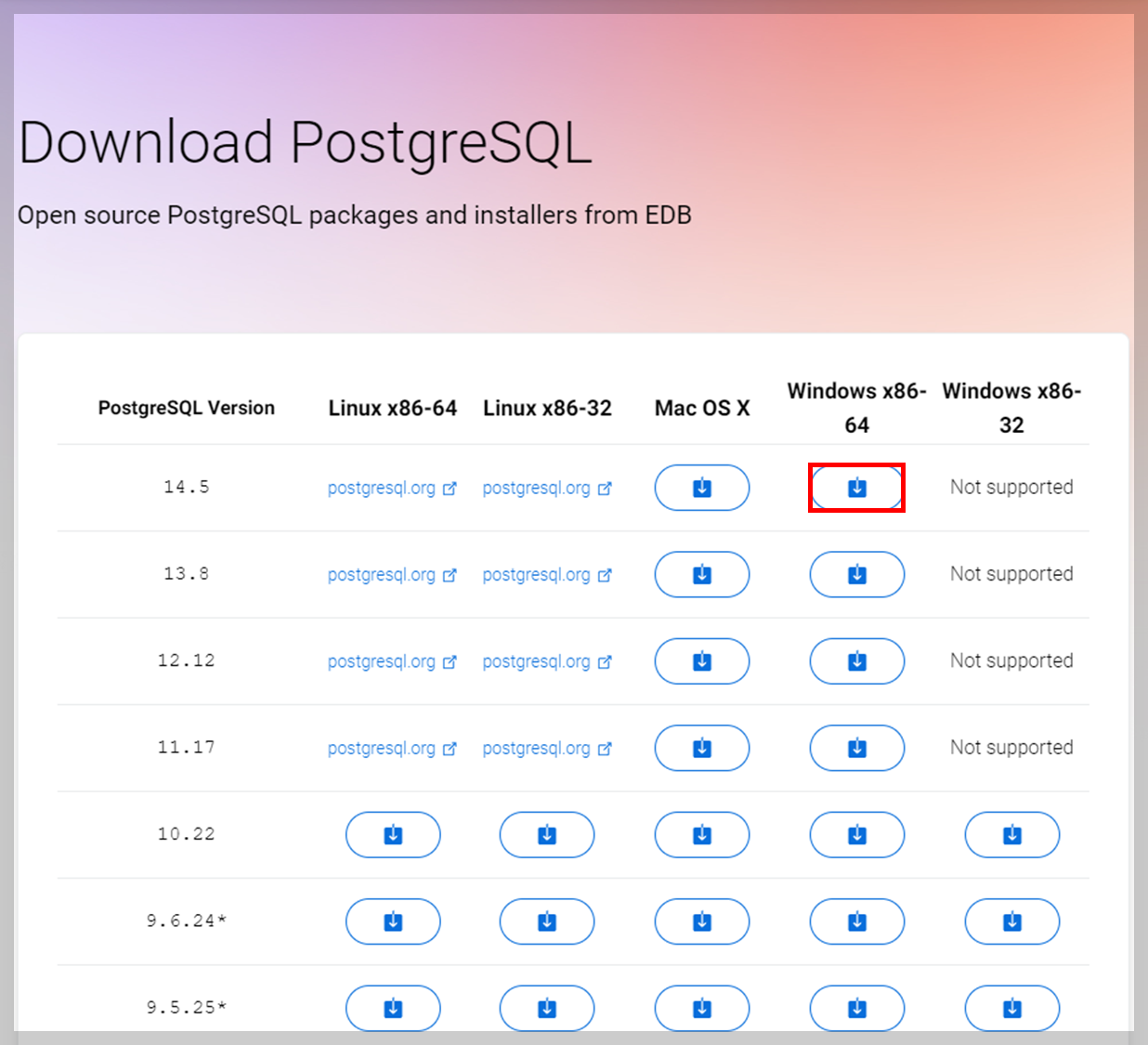Download PostgreSQL 9.5.25 for Linux x86-64
Viewport: 1148px width, 1045px height.
(393, 1008)
